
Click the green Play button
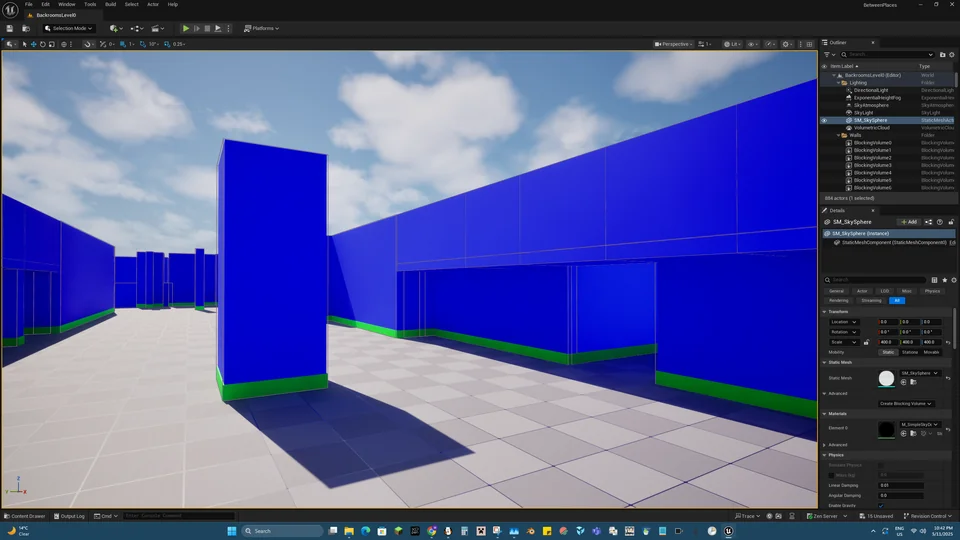[186, 28]
